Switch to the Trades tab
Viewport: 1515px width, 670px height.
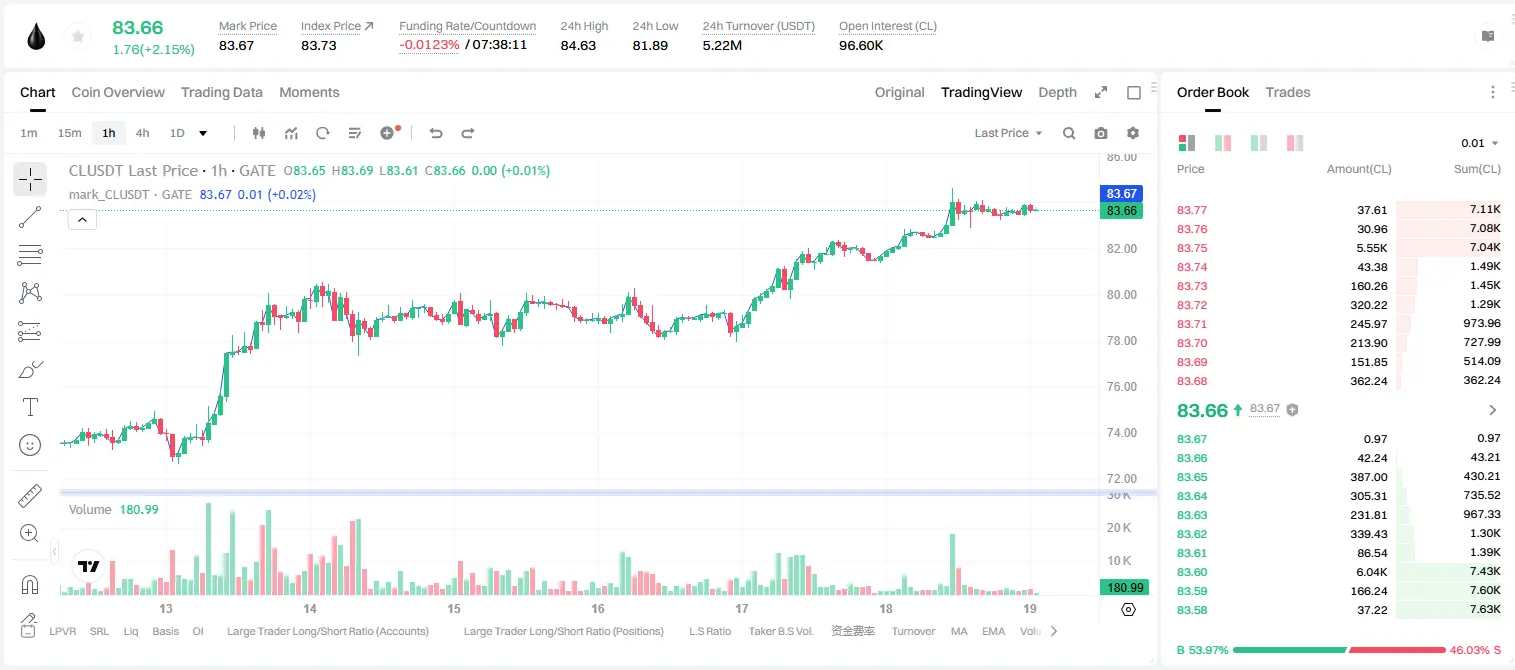pyautogui.click(x=1287, y=92)
